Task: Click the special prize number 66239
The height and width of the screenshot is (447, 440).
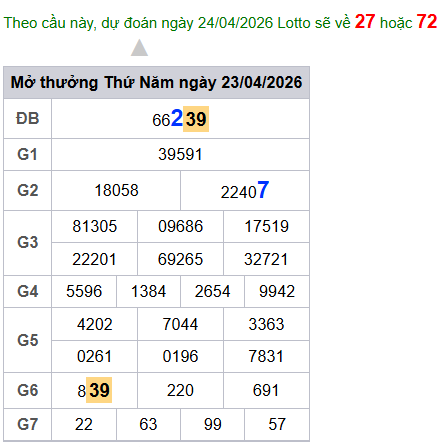Action: pyautogui.click(x=180, y=119)
